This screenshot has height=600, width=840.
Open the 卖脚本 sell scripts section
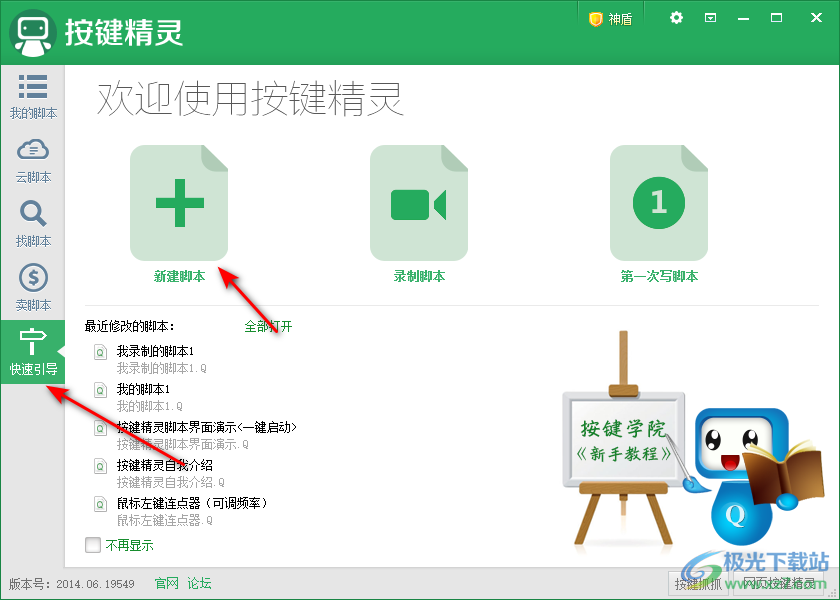pyautogui.click(x=33, y=288)
